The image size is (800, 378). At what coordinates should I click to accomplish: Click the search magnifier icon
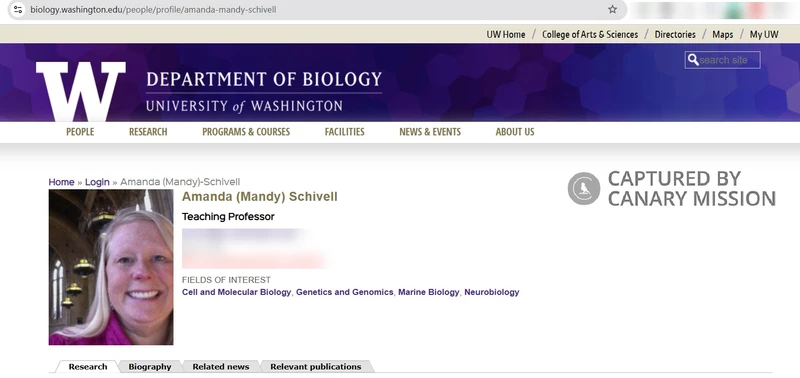coord(693,60)
